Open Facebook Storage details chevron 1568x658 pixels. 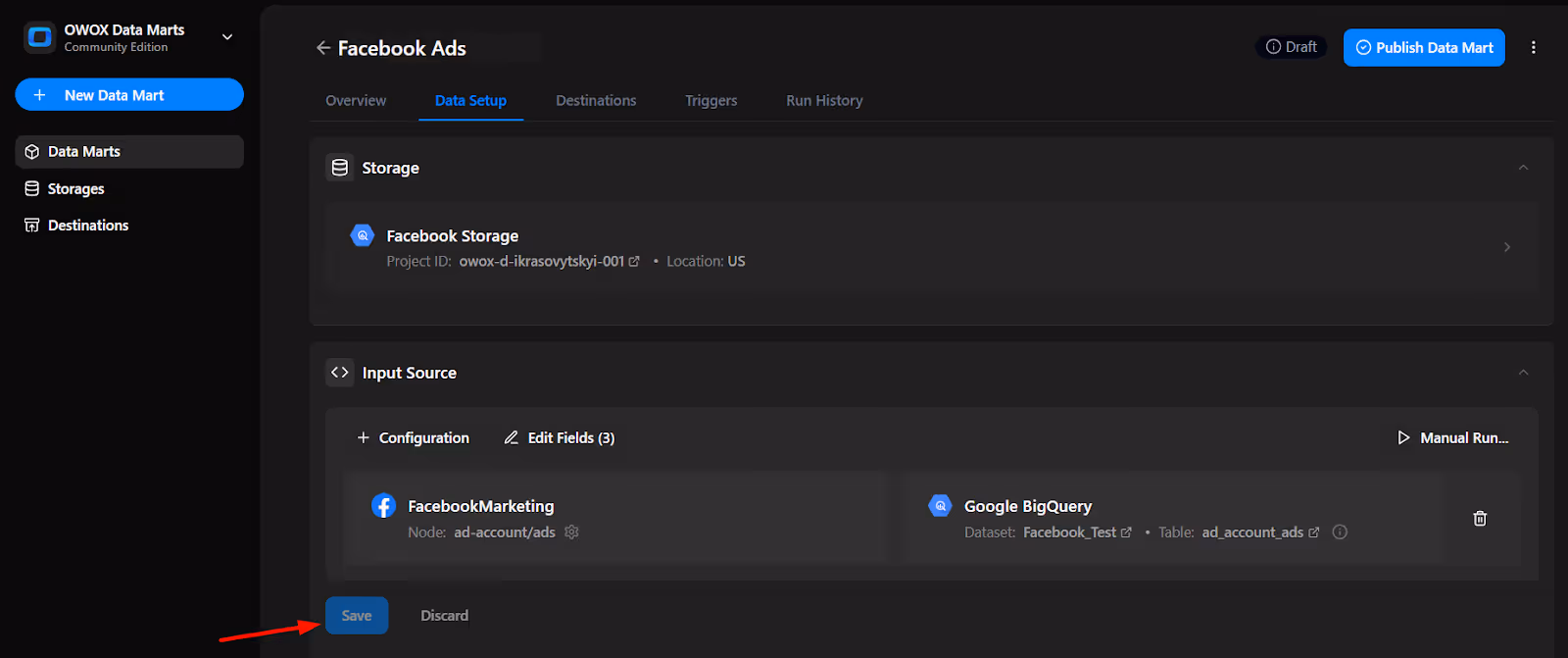[x=1507, y=247]
